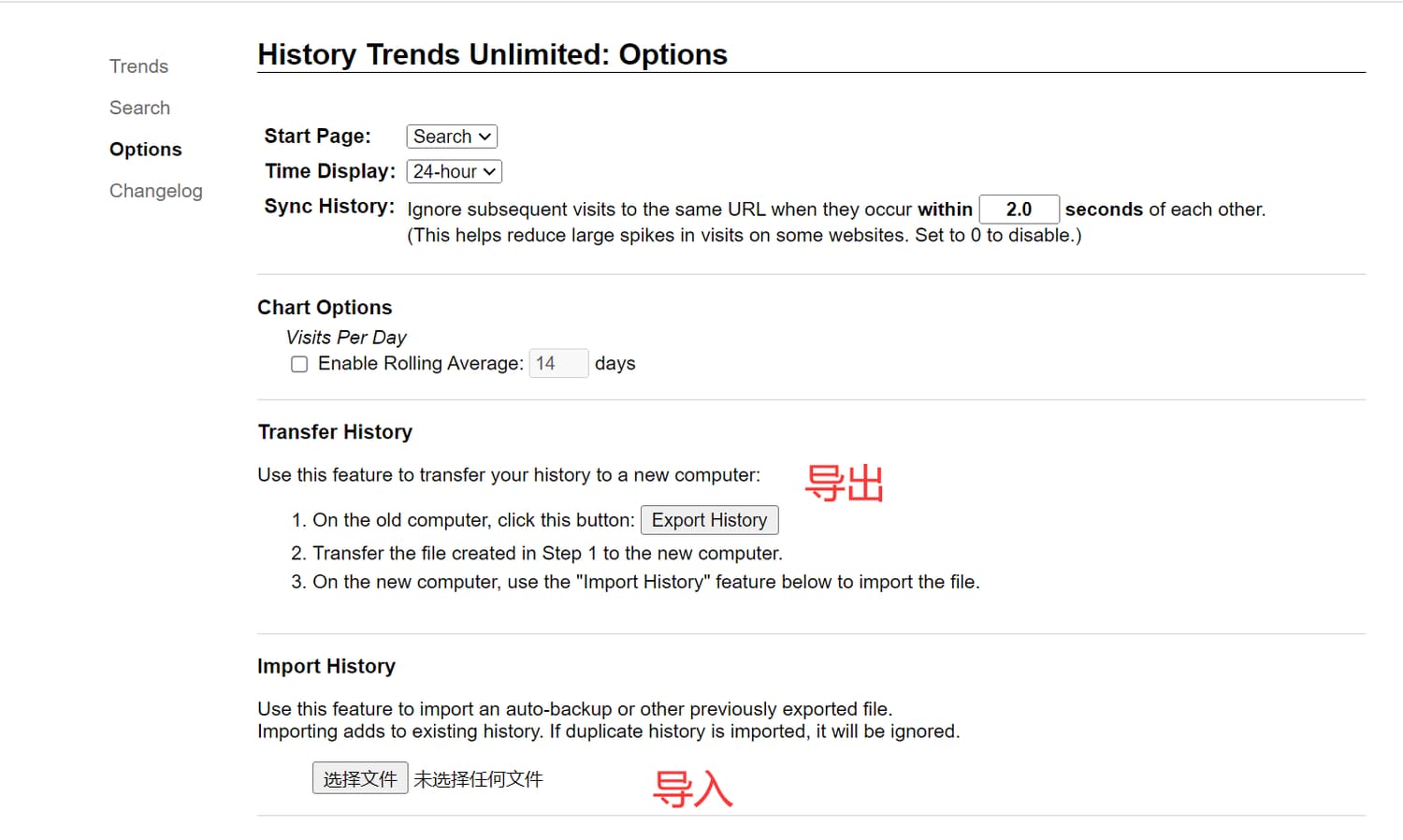
Task: Select Options in the sidebar navigation
Action: [145, 150]
